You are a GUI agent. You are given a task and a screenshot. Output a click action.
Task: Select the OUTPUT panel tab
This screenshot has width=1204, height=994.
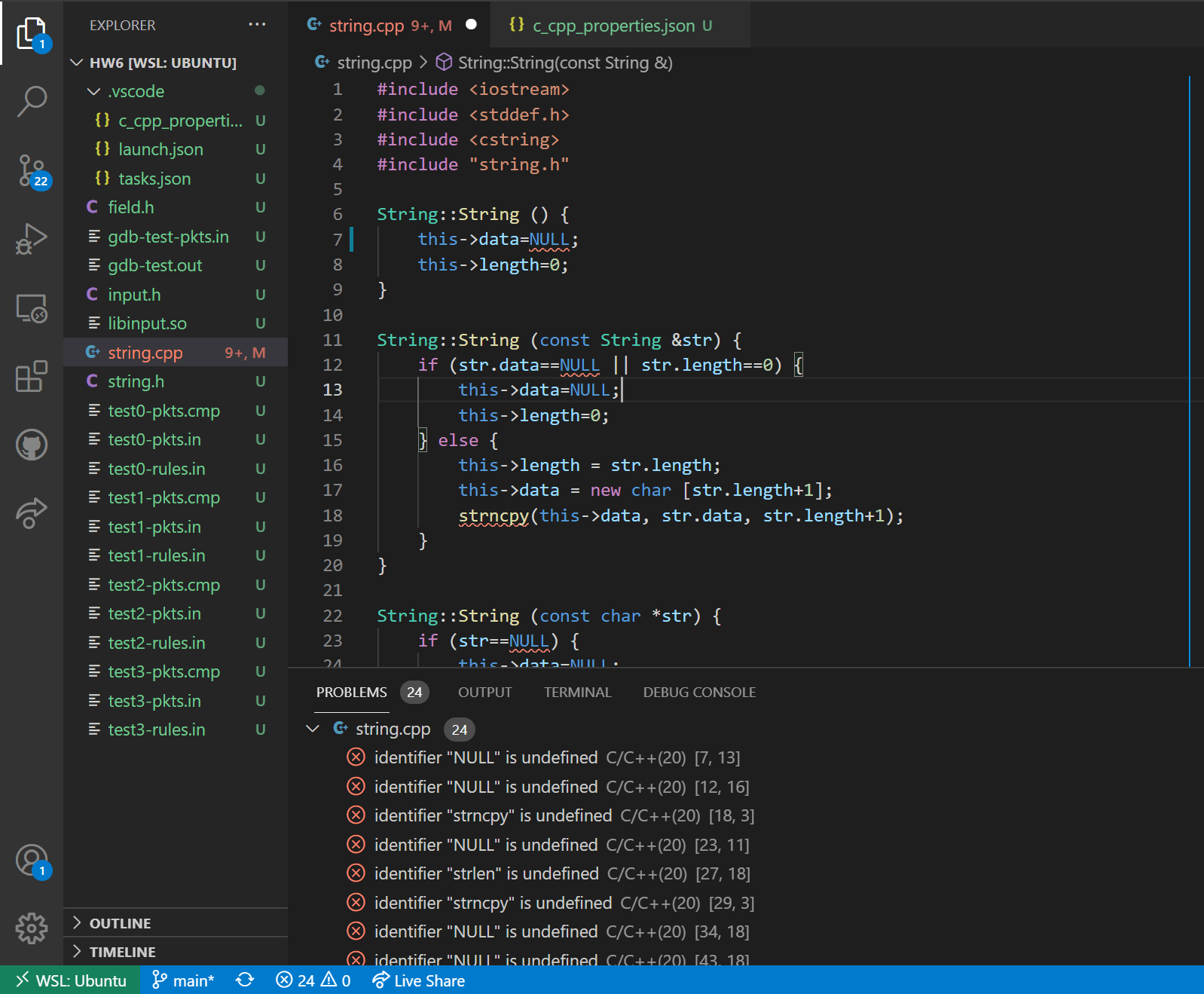(484, 693)
